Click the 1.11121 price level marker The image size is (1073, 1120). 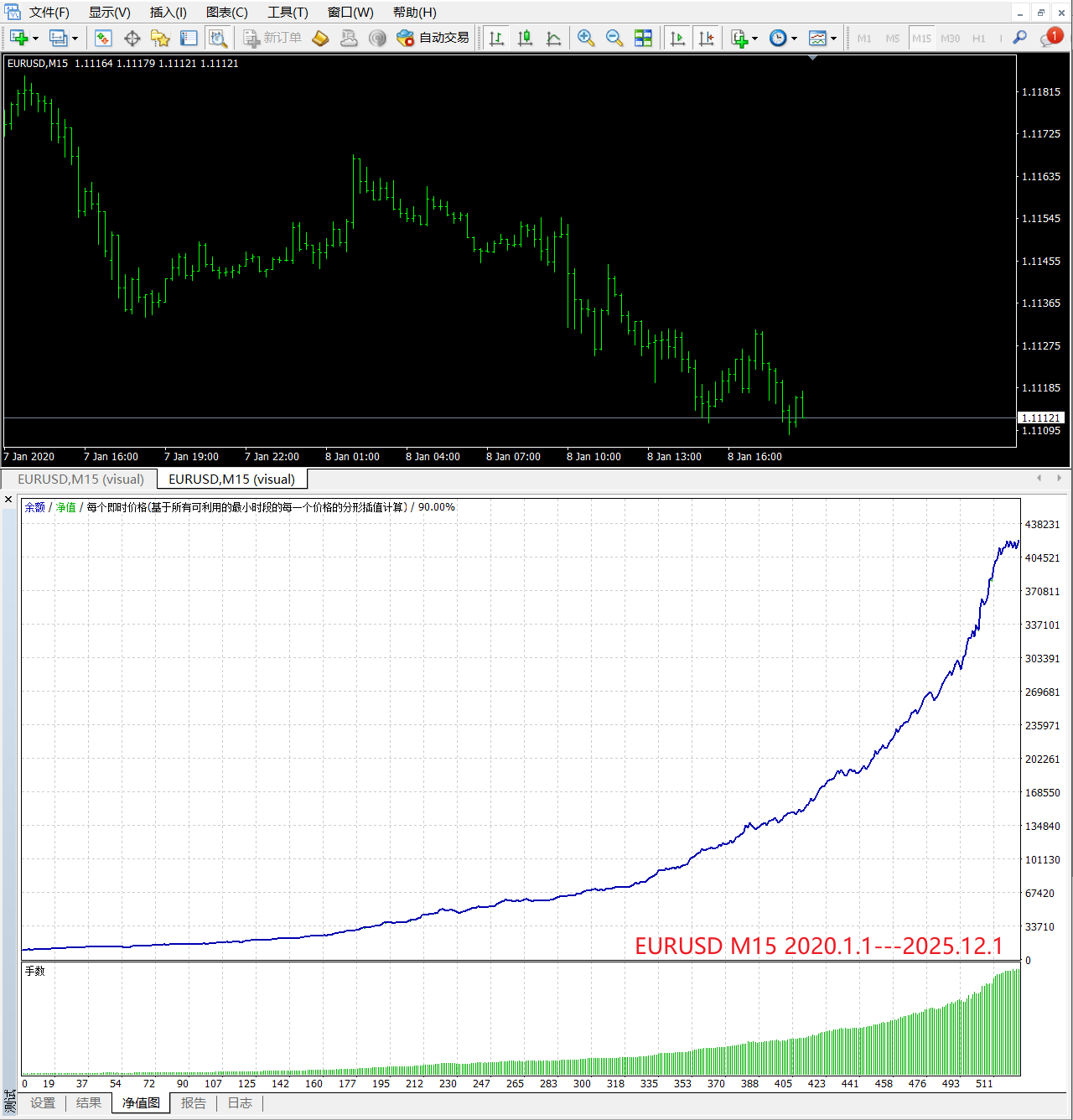coord(1040,417)
